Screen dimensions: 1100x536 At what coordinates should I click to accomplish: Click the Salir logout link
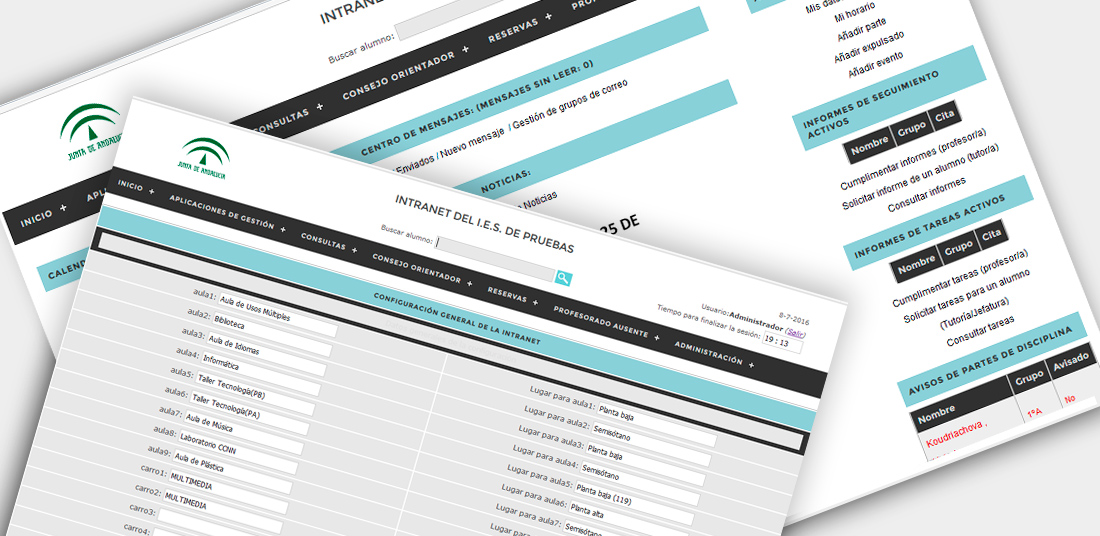[795, 332]
